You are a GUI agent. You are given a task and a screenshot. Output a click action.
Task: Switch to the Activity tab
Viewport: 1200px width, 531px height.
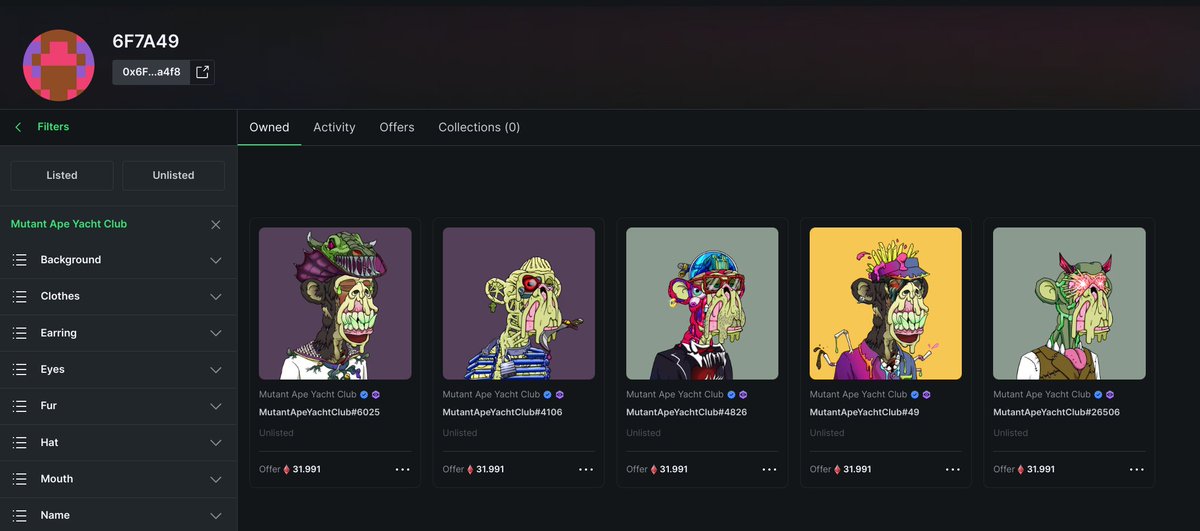coord(334,127)
